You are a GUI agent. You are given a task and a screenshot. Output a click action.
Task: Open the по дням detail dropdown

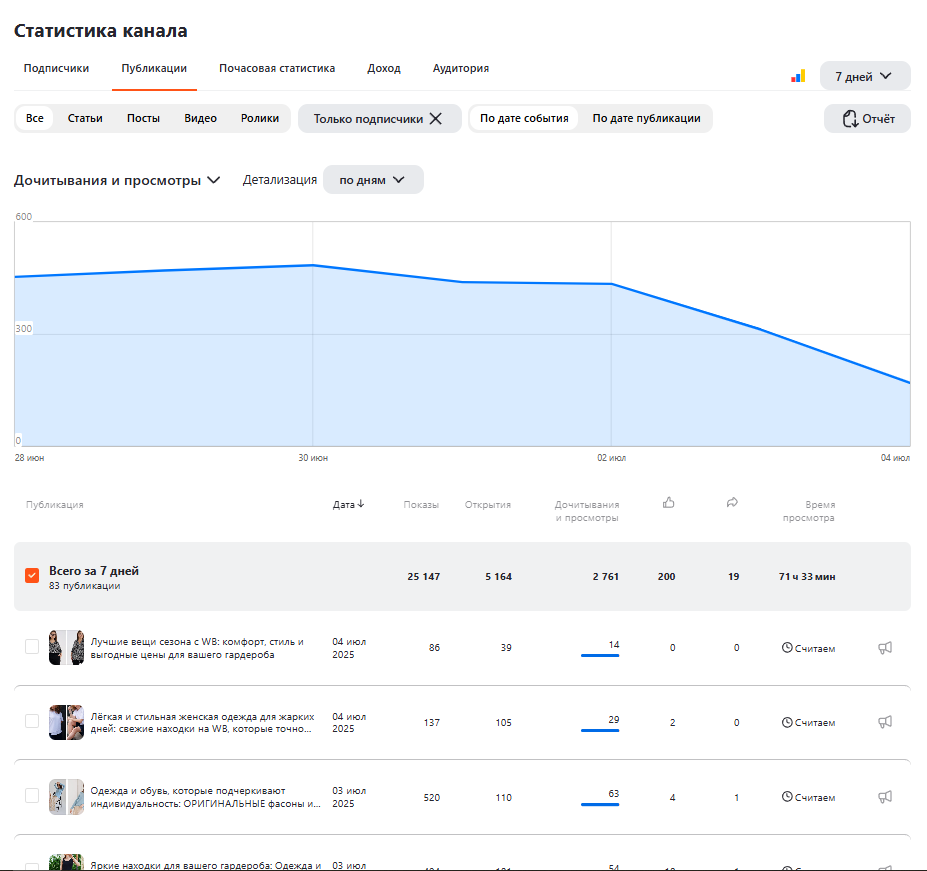373,180
